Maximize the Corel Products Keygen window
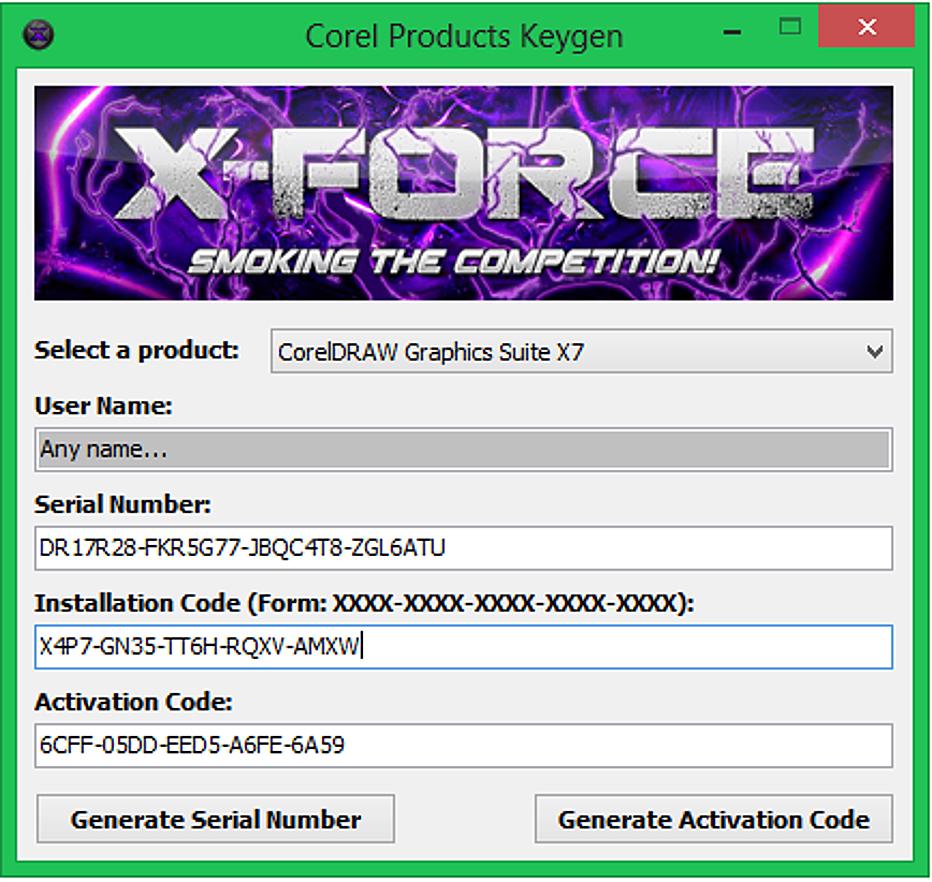The width and height of the screenshot is (932, 882). (x=790, y=27)
